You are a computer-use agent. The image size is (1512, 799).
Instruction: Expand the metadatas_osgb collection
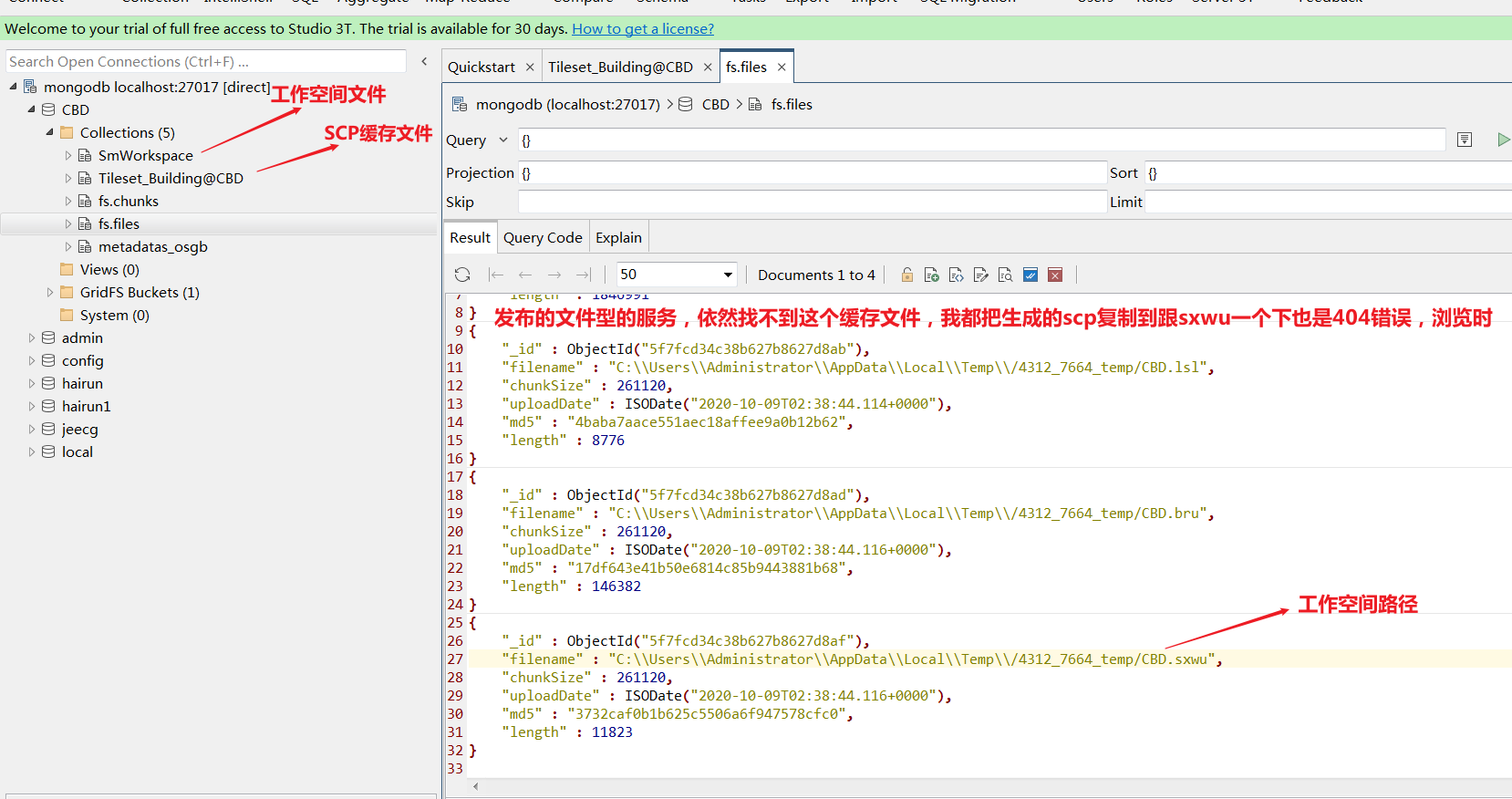67,246
